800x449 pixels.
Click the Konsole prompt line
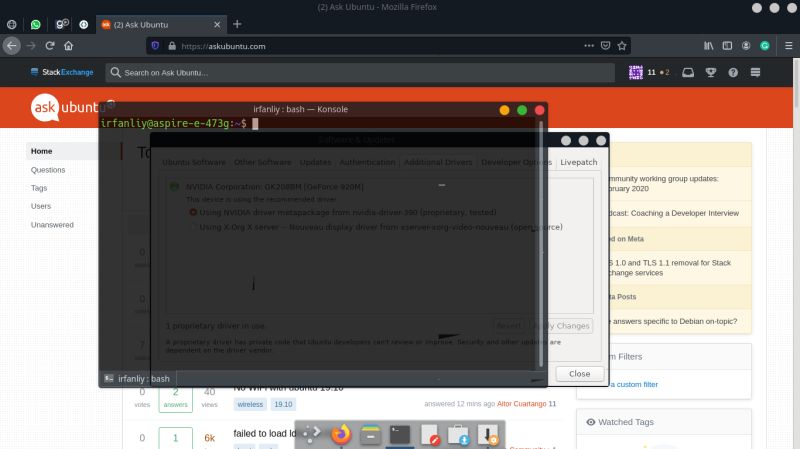coord(179,123)
